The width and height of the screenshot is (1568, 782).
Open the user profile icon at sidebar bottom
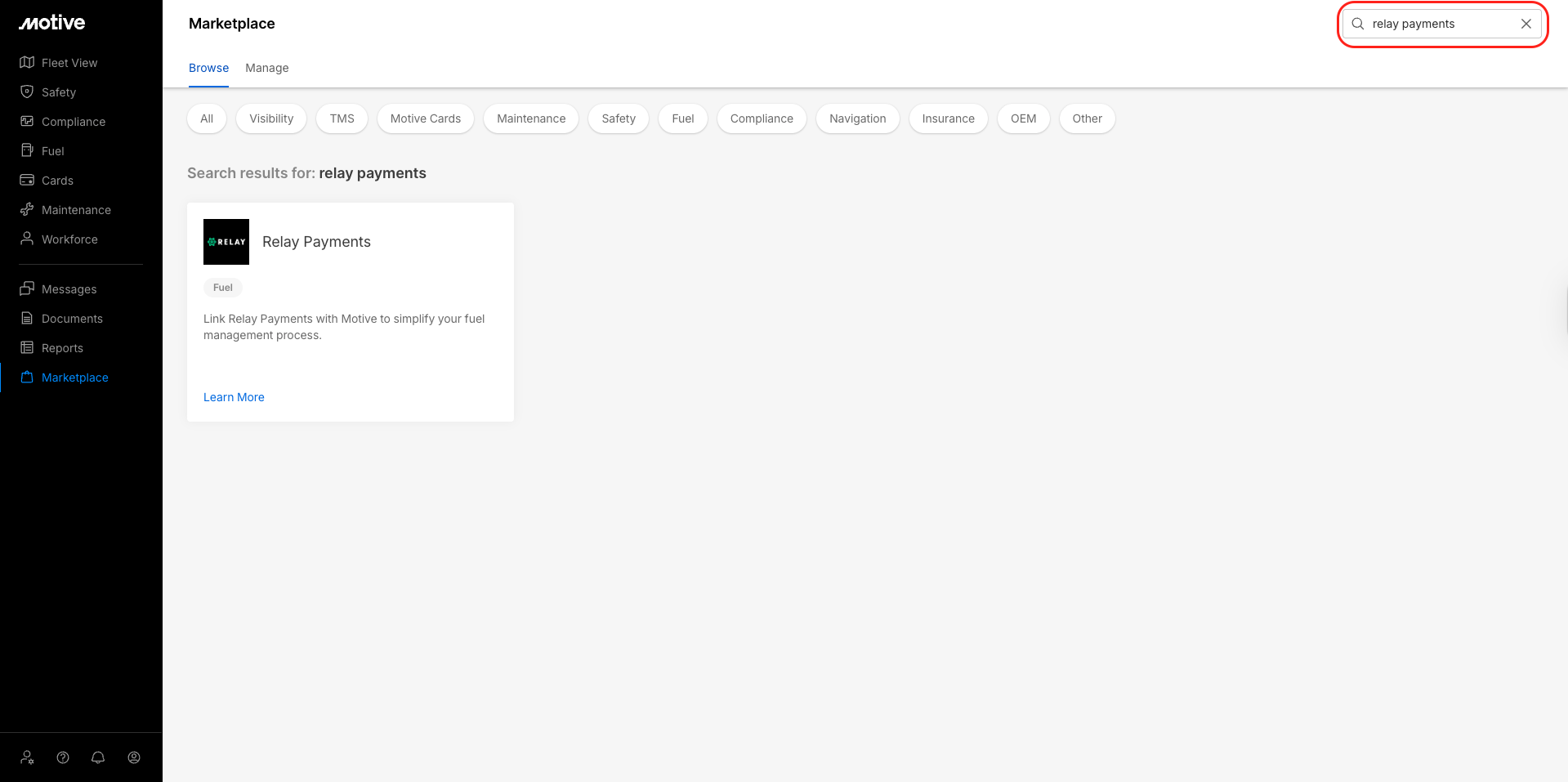click(x=134, y=757)
